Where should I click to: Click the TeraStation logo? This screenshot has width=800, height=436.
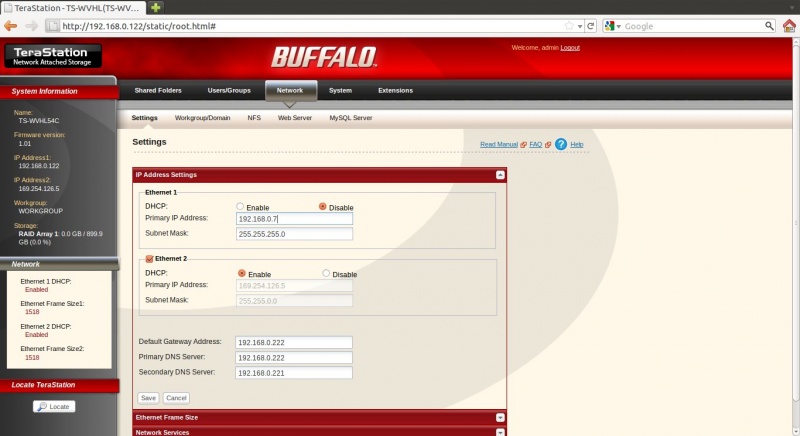pyautogui.click(x=53, y=56)
